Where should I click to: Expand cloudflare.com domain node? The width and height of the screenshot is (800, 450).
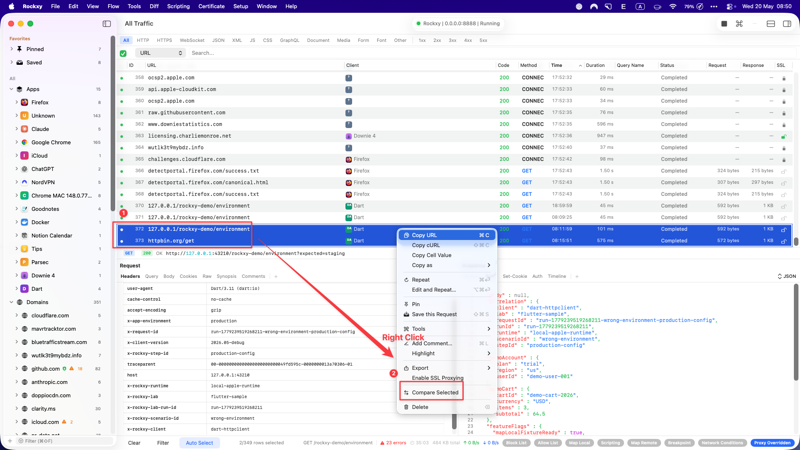[x=16, y=315]
